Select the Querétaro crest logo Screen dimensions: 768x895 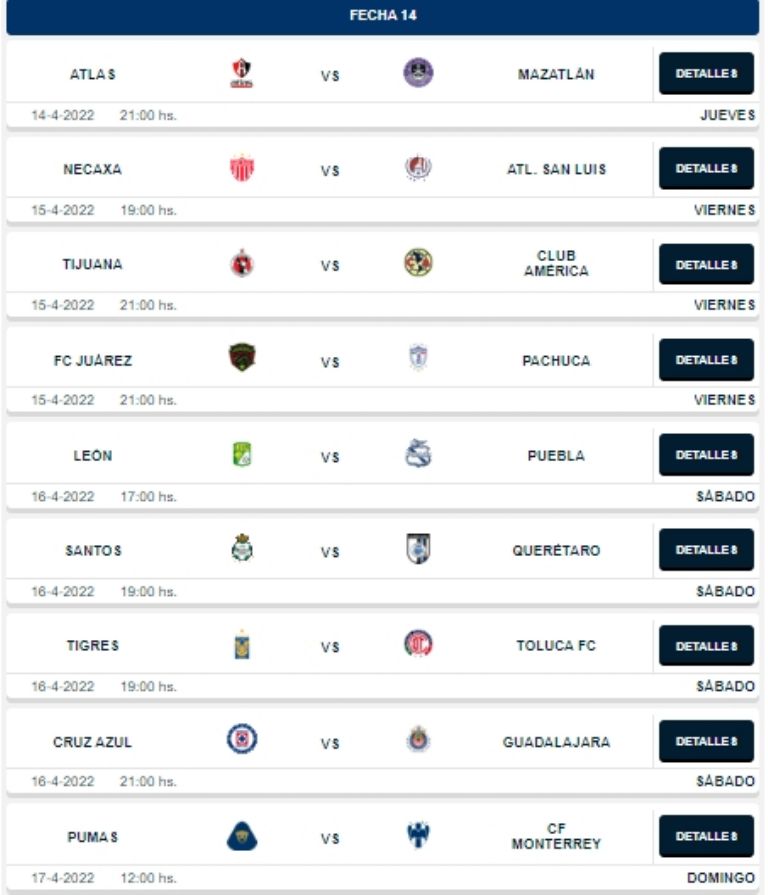tap(418, 549)
